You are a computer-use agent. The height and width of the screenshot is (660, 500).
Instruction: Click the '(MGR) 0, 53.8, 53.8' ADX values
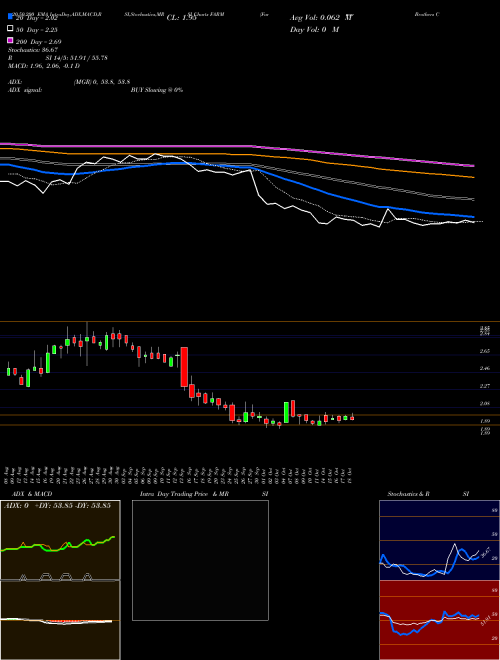101,82
